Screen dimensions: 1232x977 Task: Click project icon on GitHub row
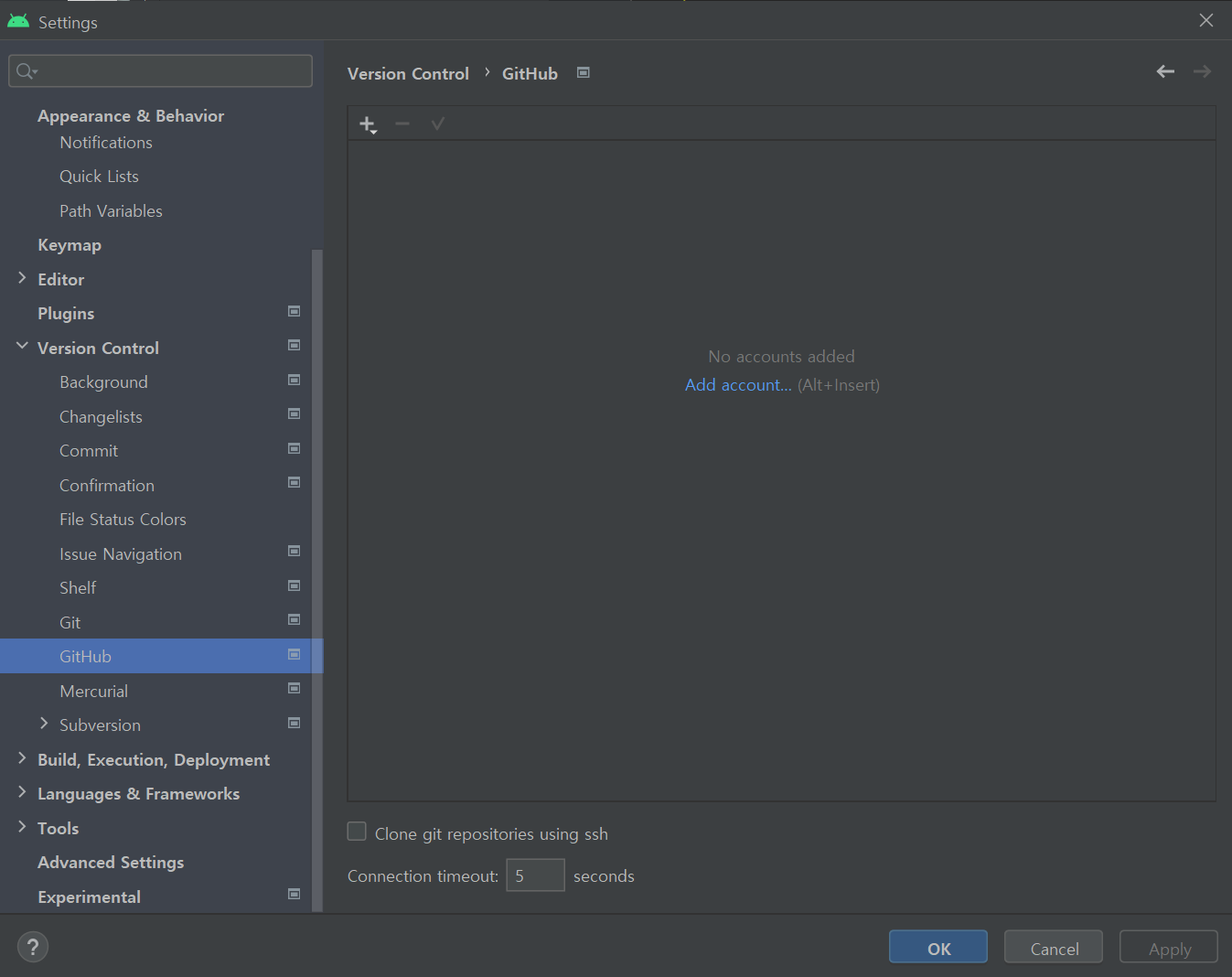(x=295, y=654)
